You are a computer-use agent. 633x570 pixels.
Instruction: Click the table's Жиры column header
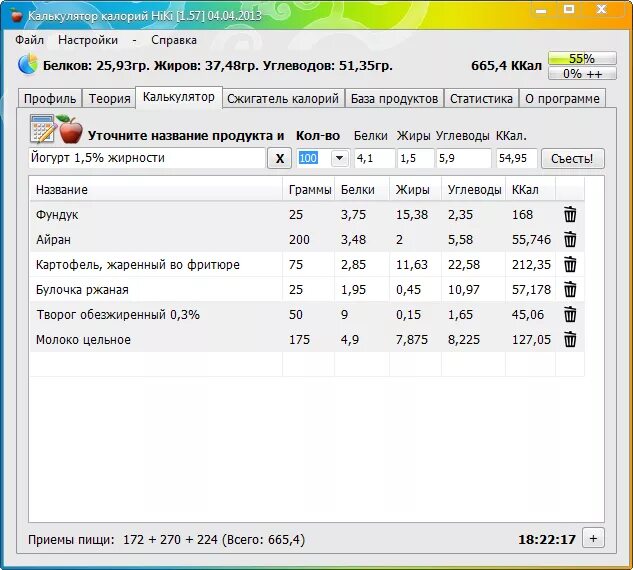(415, 189)
